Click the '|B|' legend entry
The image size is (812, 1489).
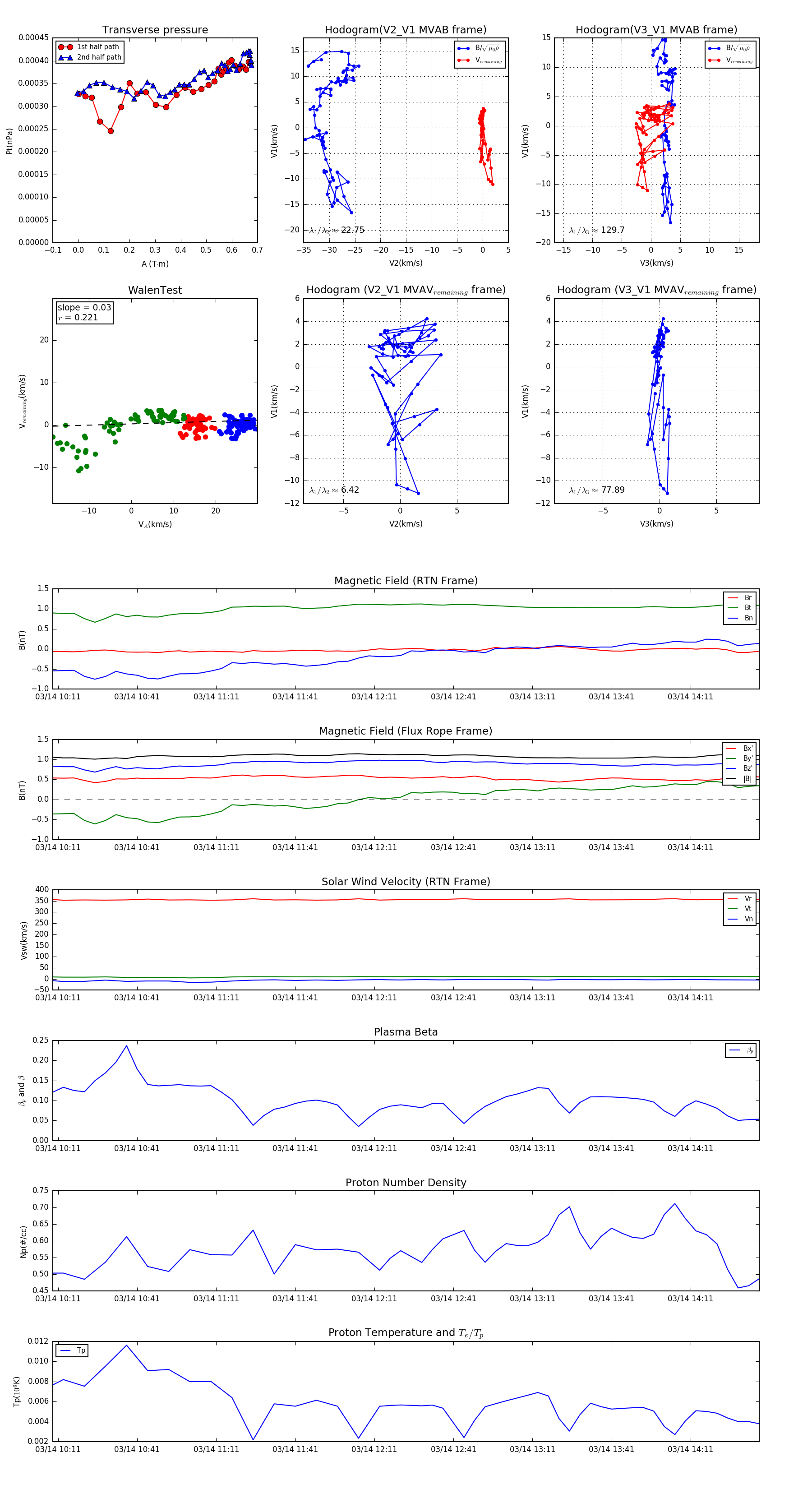[x=740, y=779]
